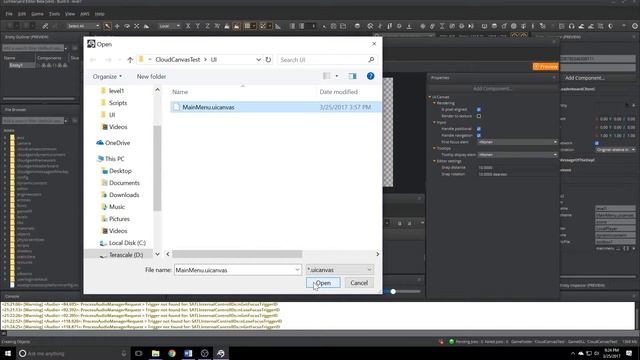This screenshot has width=640, height=360.
Task: Go up one folder level in Open dialog
Action: coord(130,60)
